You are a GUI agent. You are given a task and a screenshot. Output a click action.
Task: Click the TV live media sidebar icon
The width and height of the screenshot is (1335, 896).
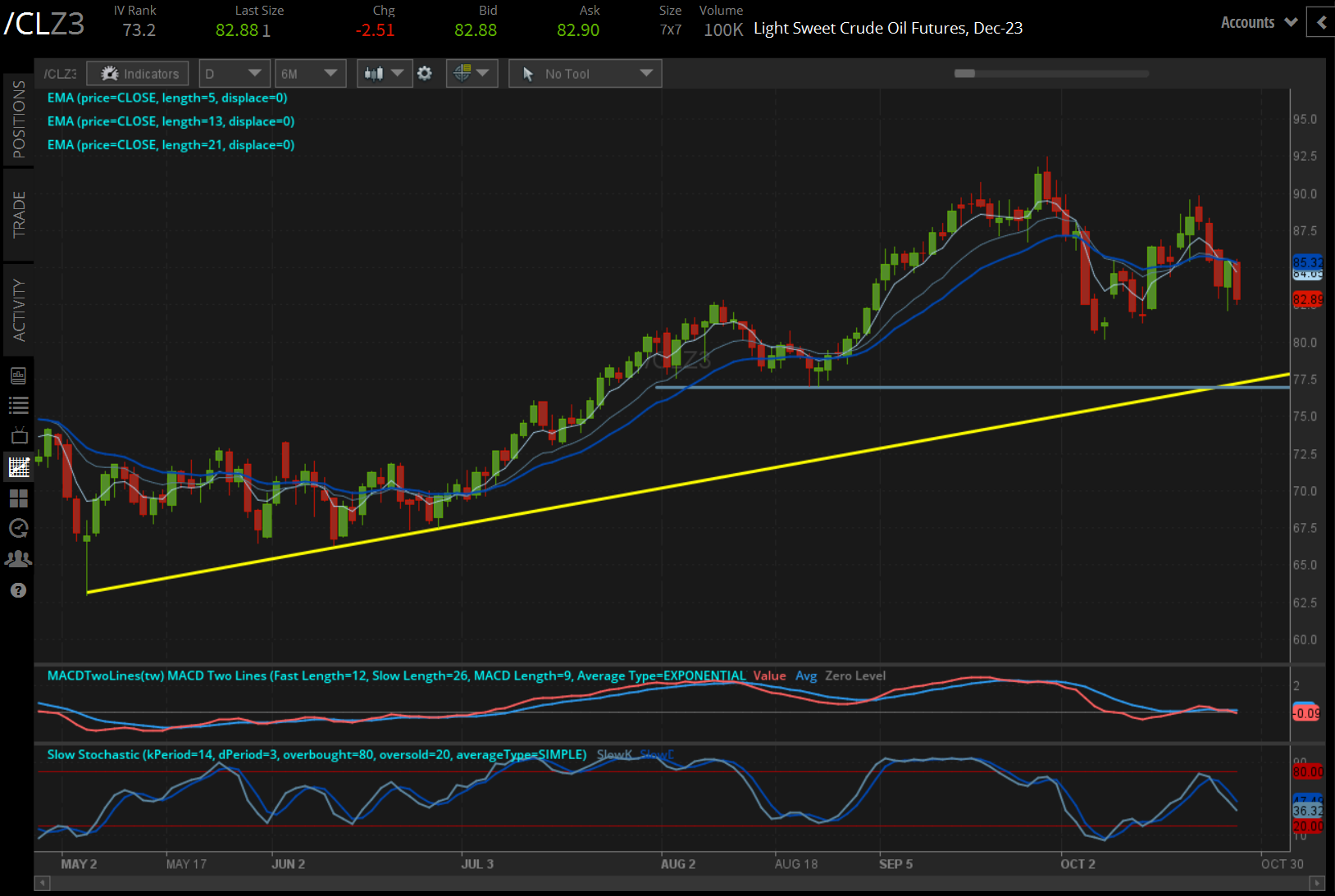point(18,435)
